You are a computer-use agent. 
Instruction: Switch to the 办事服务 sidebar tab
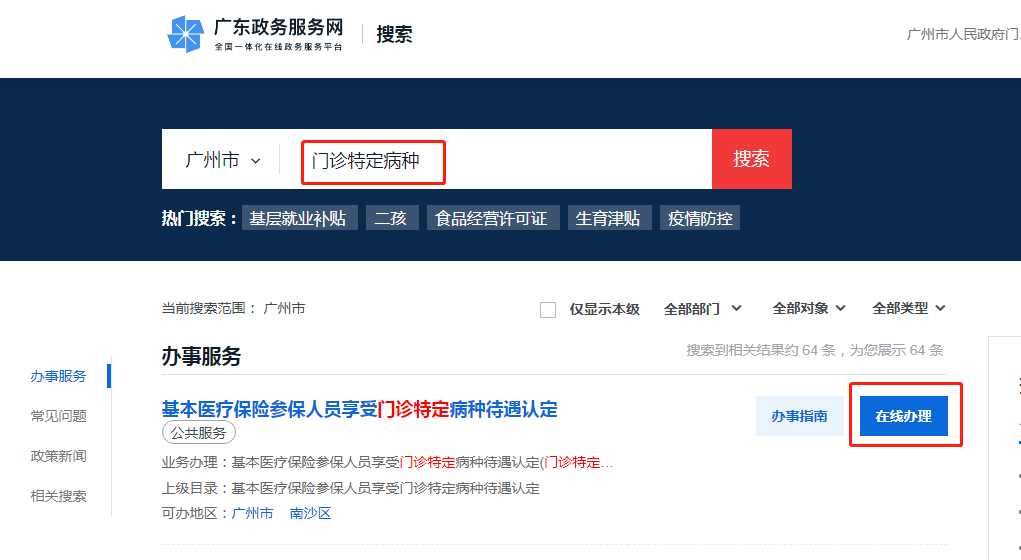(58, 376)
